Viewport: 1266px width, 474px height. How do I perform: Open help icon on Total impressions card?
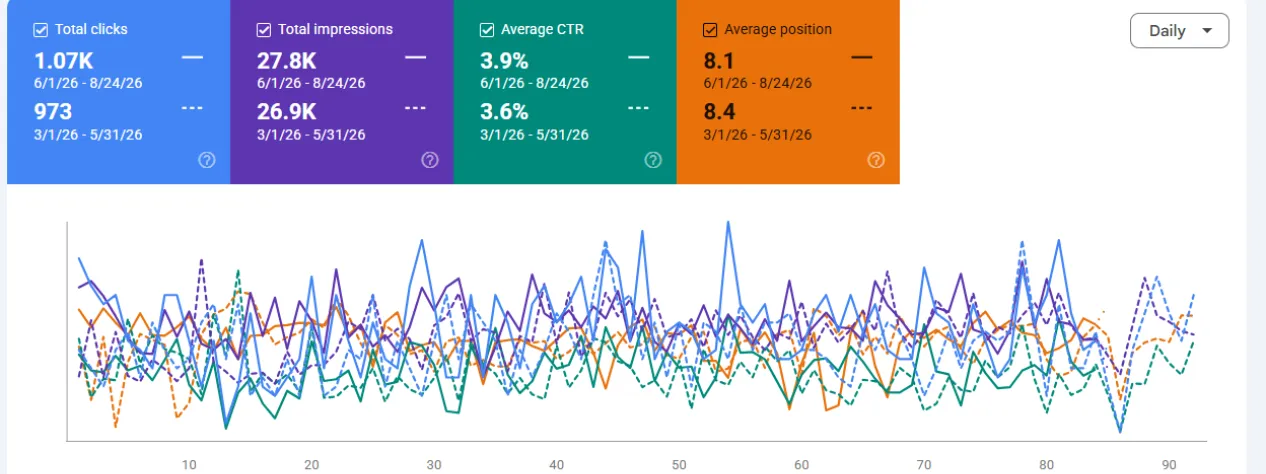[x=430, y=160]
